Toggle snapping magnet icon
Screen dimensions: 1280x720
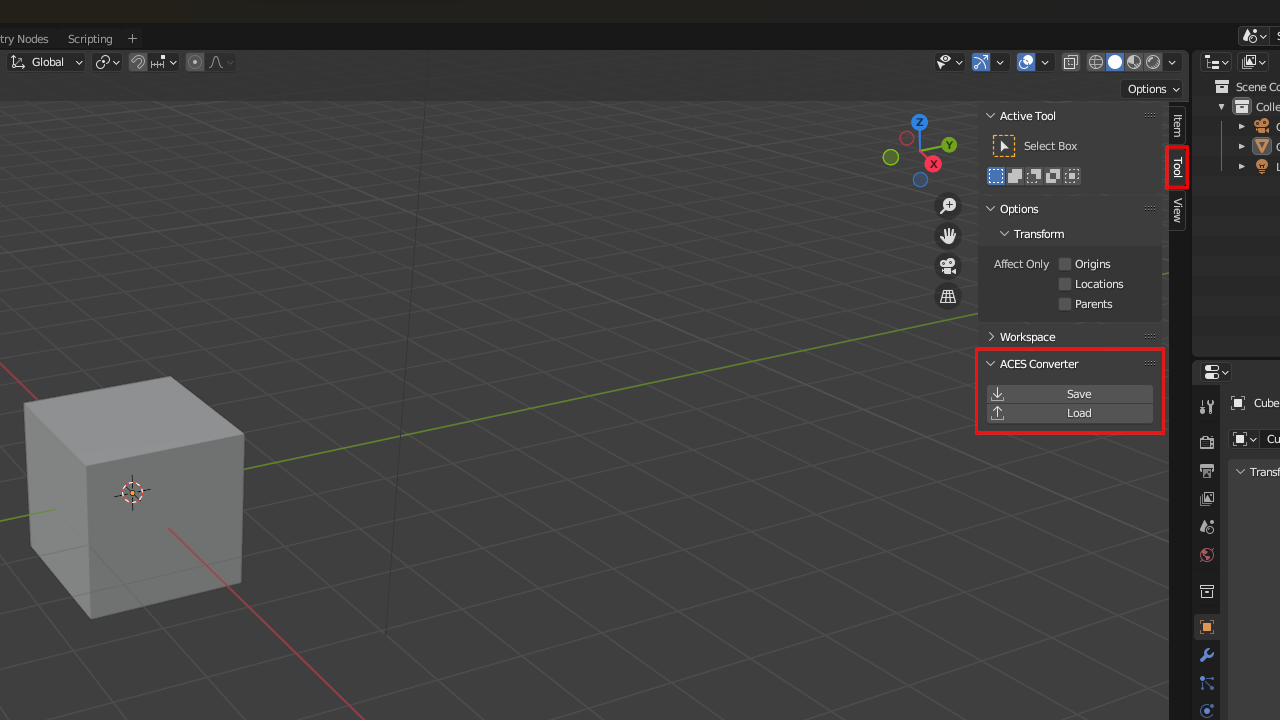pos(138,62)
